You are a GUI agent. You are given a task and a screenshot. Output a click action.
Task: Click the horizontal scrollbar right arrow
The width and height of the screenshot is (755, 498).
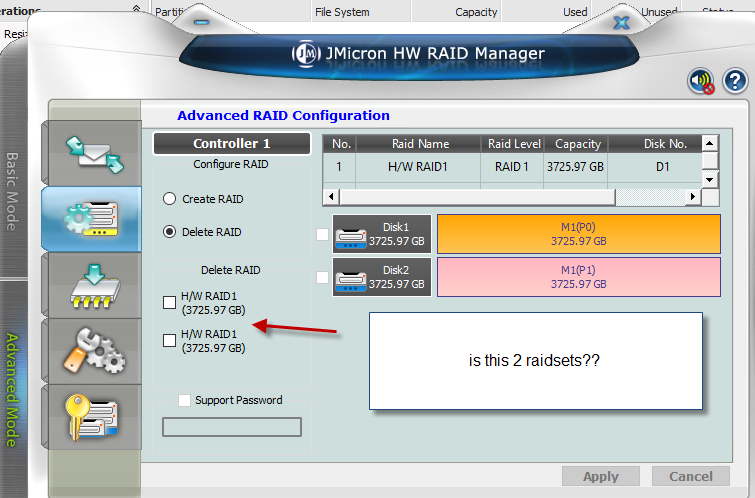(692, 197)
